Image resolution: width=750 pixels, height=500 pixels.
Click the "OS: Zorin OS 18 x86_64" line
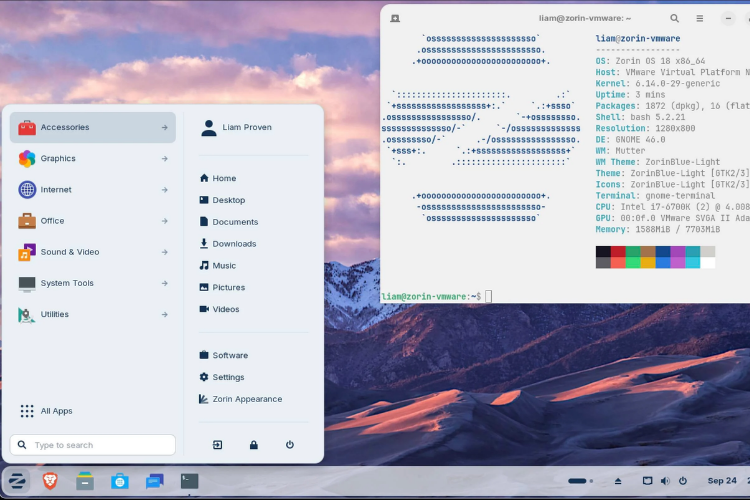(650, 61)
